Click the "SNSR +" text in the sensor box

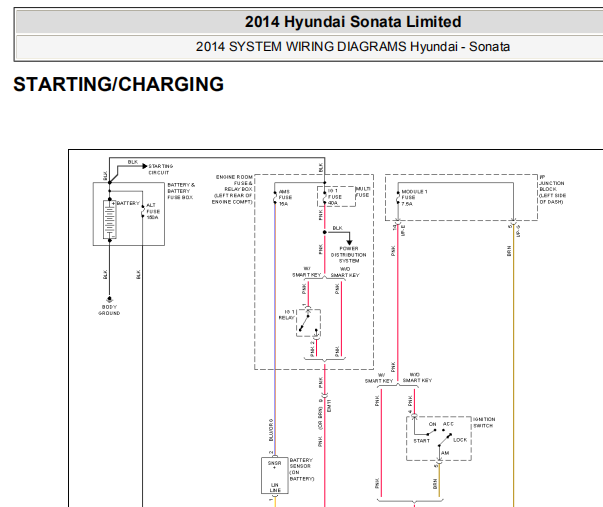click(275, 465)
